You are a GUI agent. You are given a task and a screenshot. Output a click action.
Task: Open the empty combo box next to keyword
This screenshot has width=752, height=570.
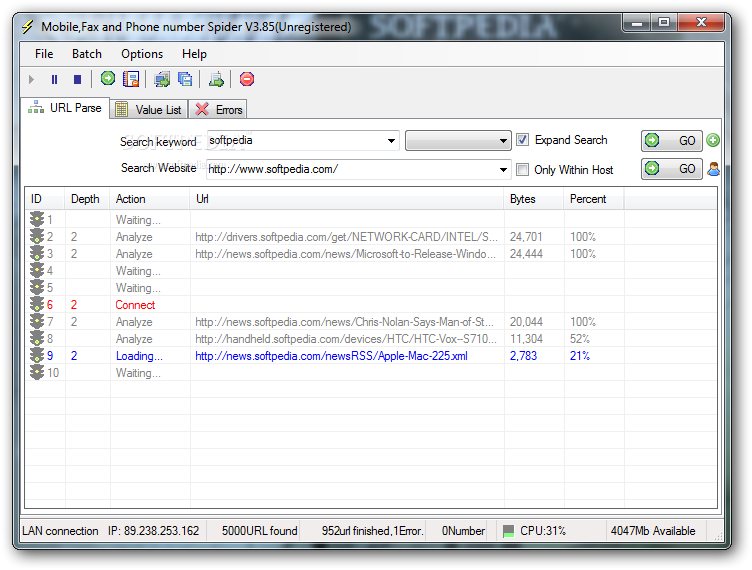click(x=458, y=141)
